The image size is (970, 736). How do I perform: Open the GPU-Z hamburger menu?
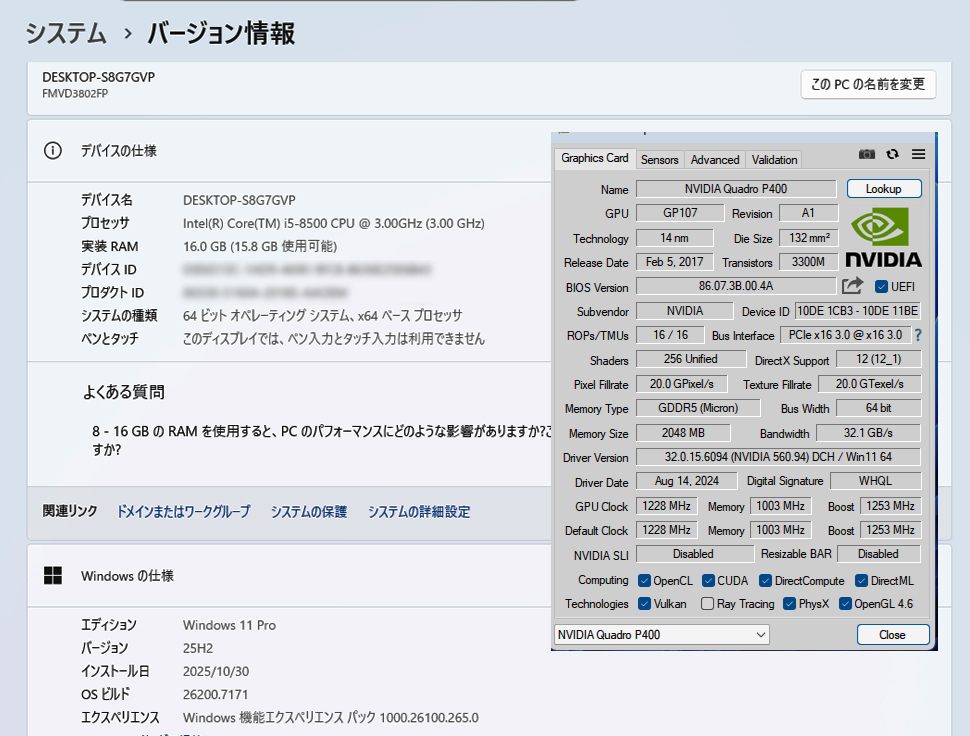tap(918, 154)
